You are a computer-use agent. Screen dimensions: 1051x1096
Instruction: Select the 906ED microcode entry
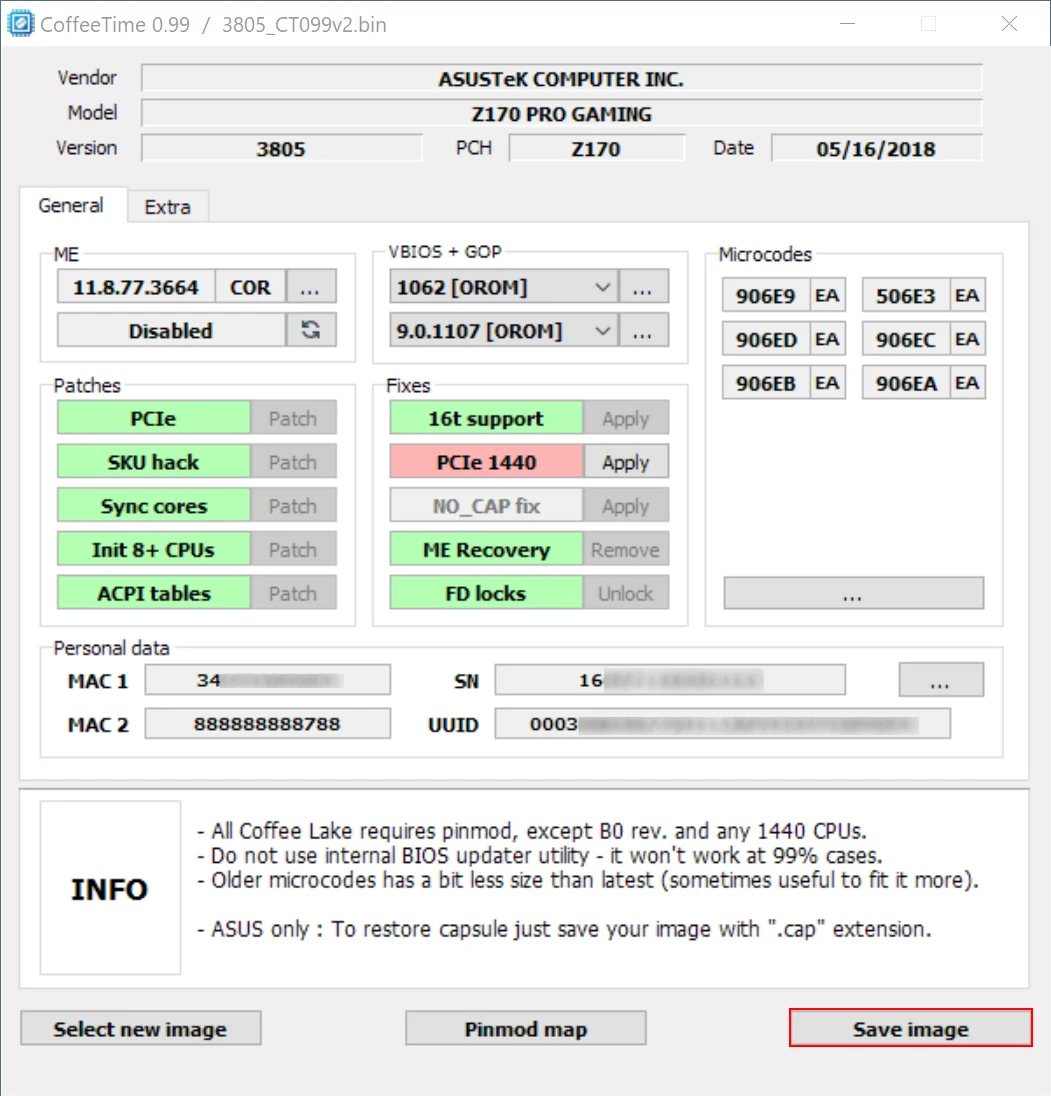click(766, 339)
